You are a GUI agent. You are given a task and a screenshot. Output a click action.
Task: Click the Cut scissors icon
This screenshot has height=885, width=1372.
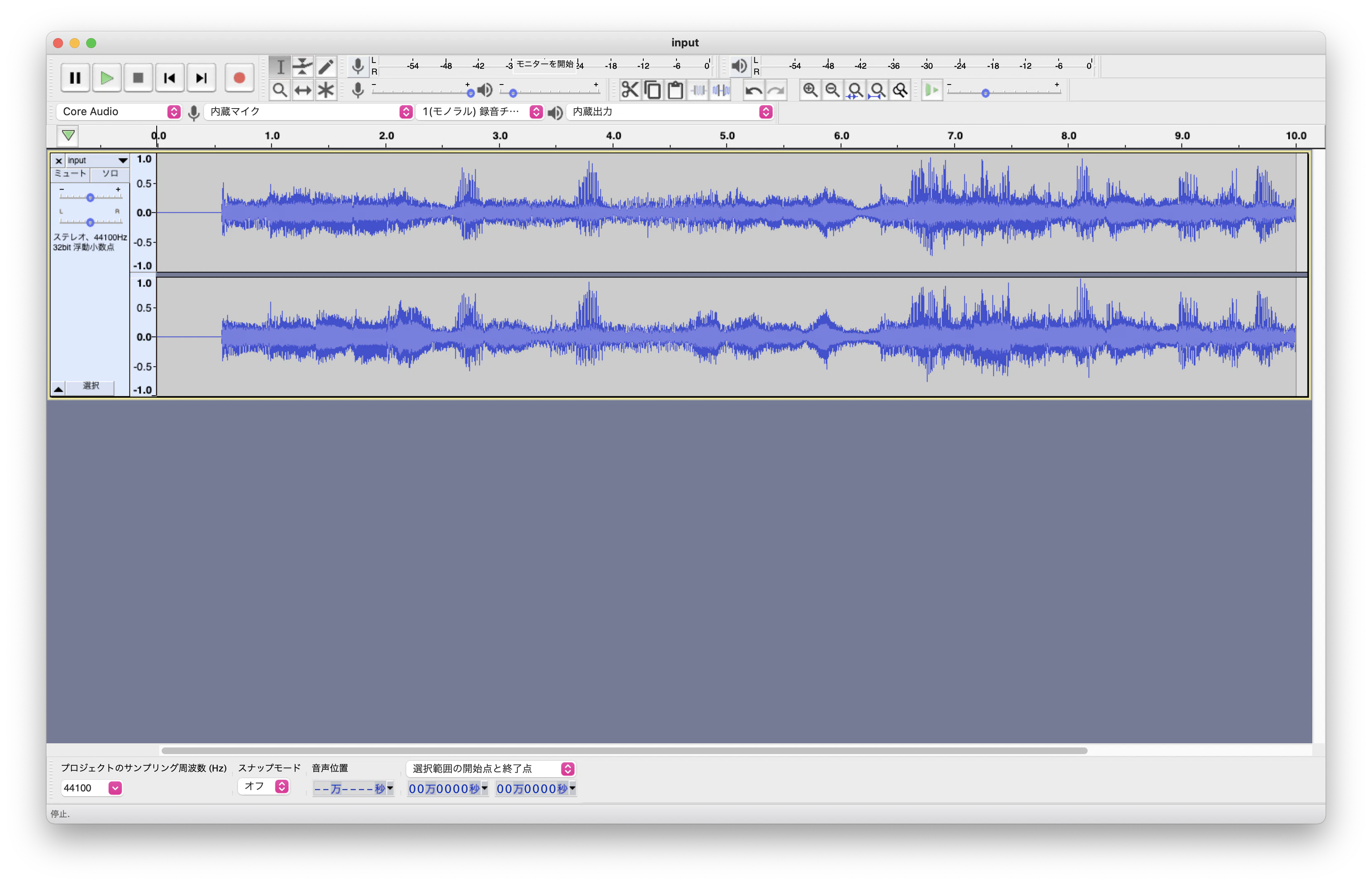630,90
